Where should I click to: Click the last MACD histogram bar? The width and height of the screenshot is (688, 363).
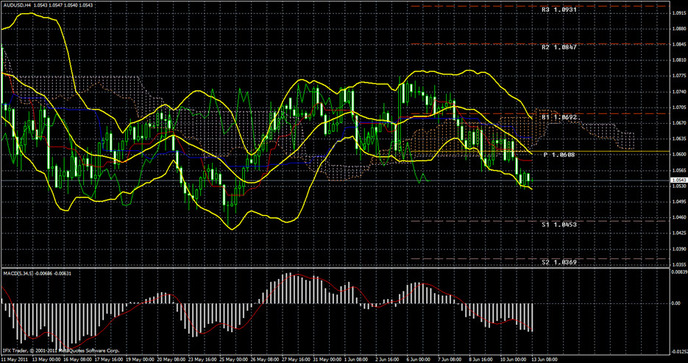pyautogui.click(x=532, y=317)
